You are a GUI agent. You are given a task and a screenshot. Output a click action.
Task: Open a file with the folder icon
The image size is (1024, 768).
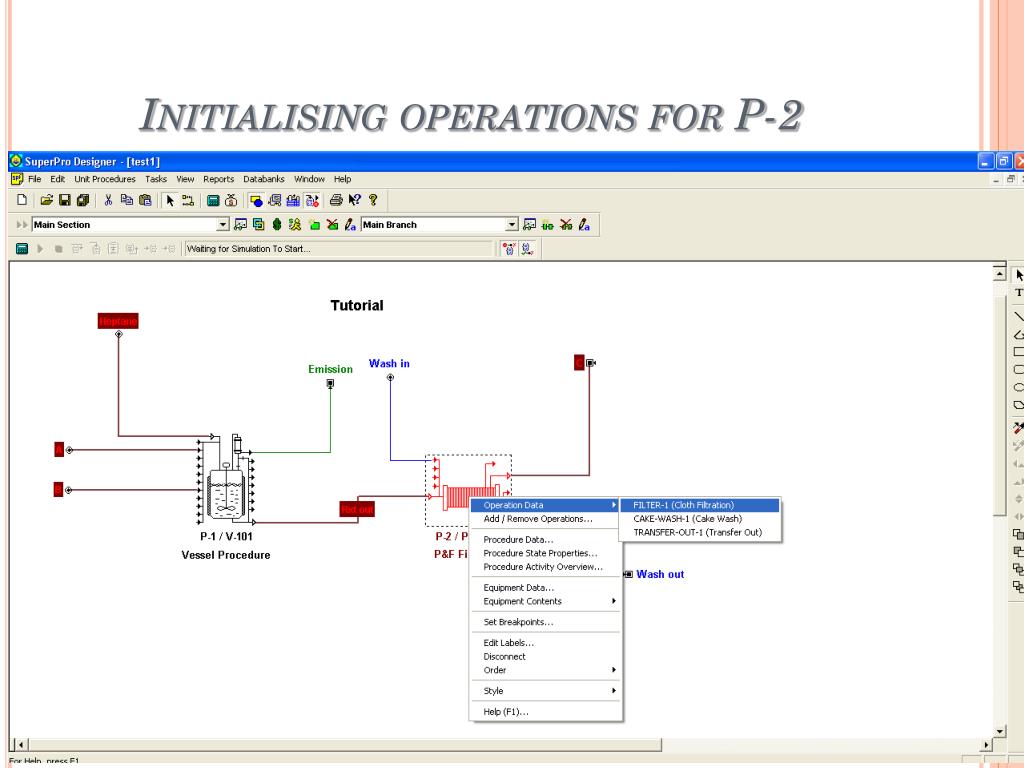(x=46, y=200)
